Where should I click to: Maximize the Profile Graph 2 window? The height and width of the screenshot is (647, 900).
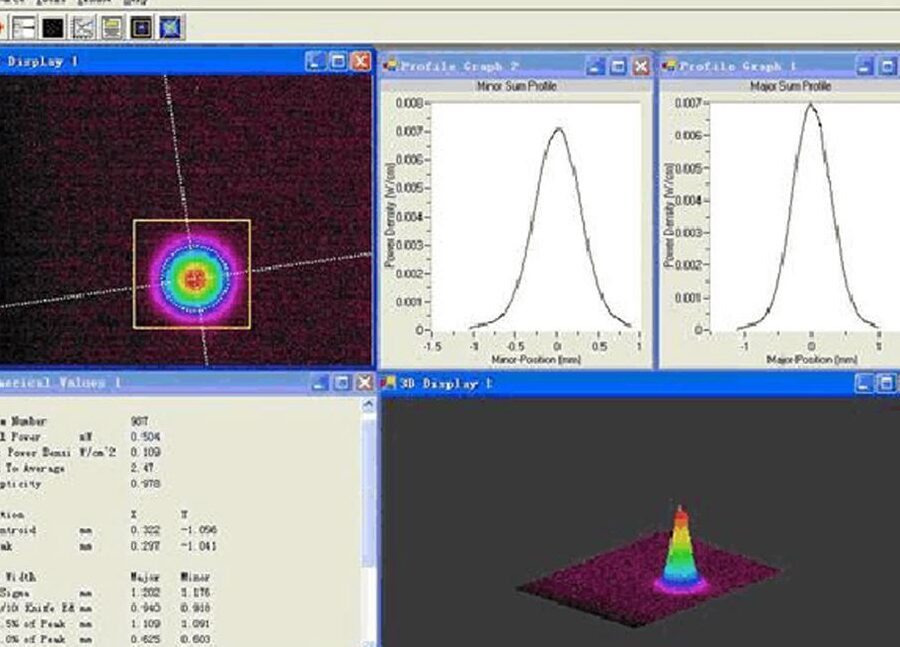[x=618, y=67]
